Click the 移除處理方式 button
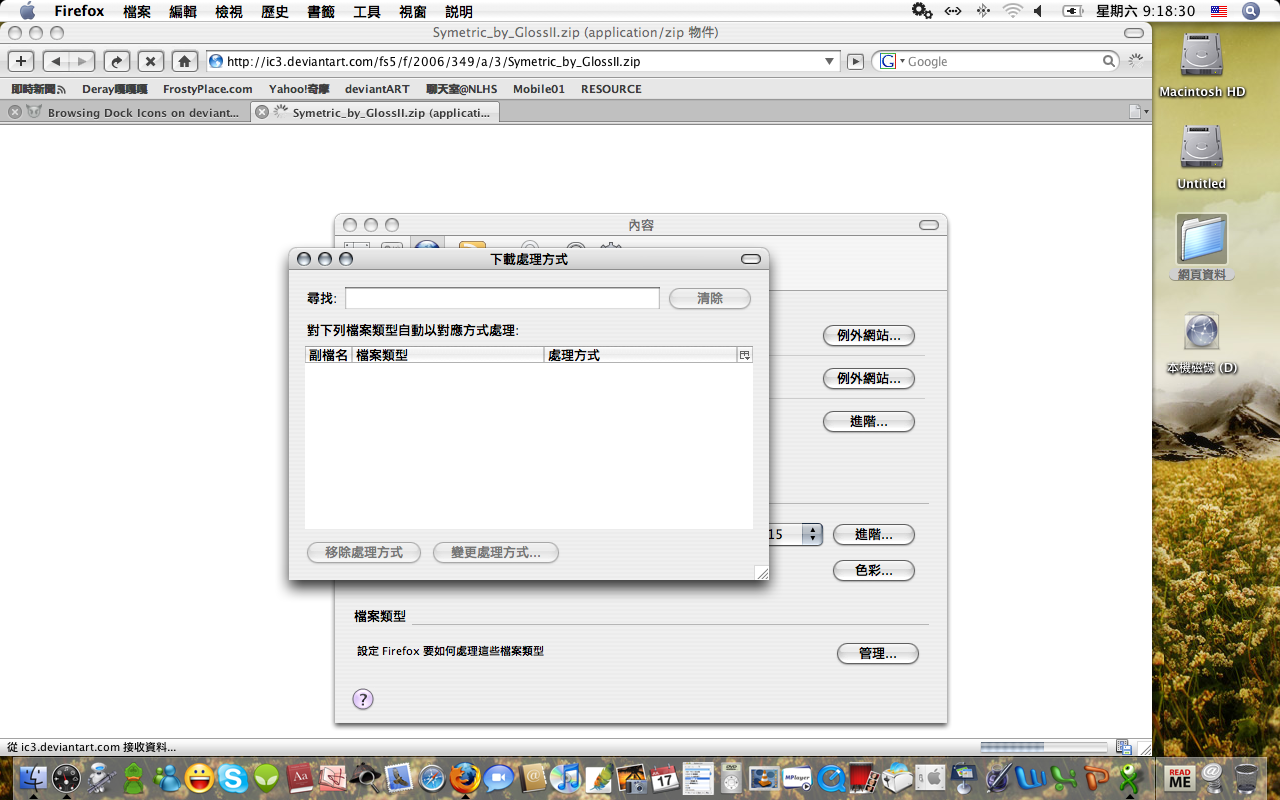Screen dimensions: 1280x800 tap(364, 552)
